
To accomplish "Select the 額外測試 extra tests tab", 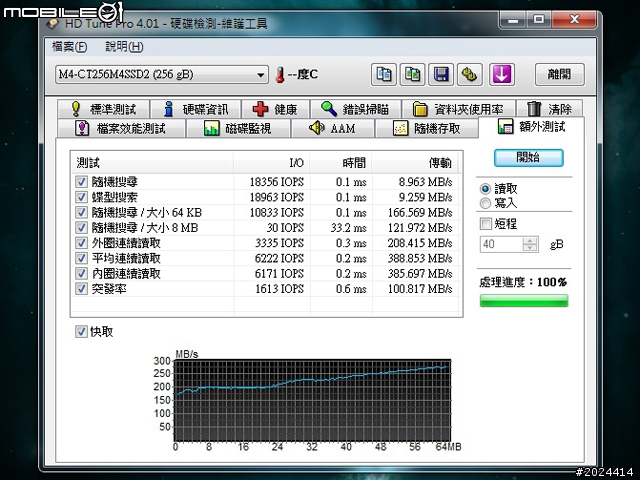I will 531,127.
